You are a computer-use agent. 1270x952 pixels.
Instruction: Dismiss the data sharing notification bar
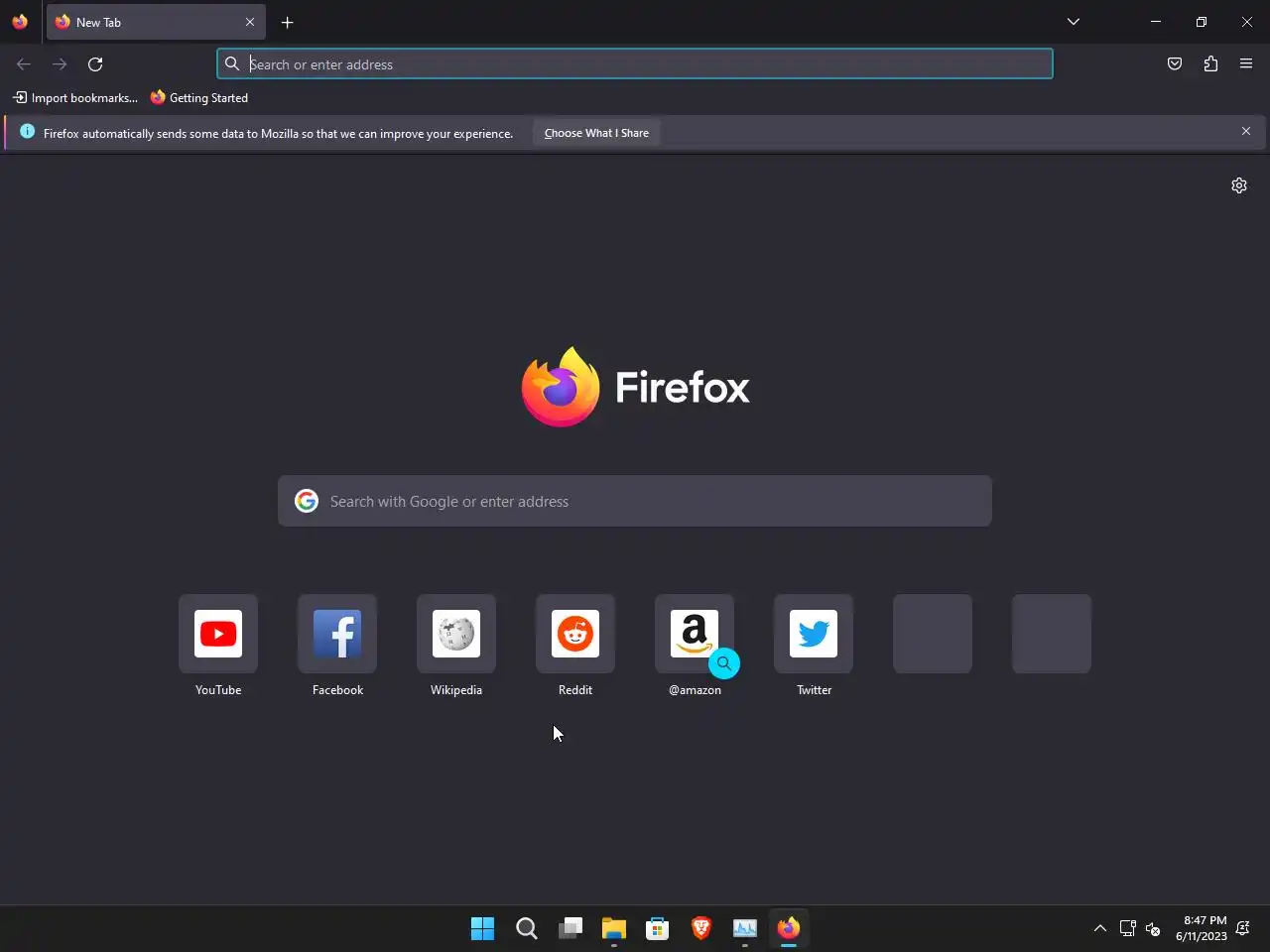click(1246, 131)
